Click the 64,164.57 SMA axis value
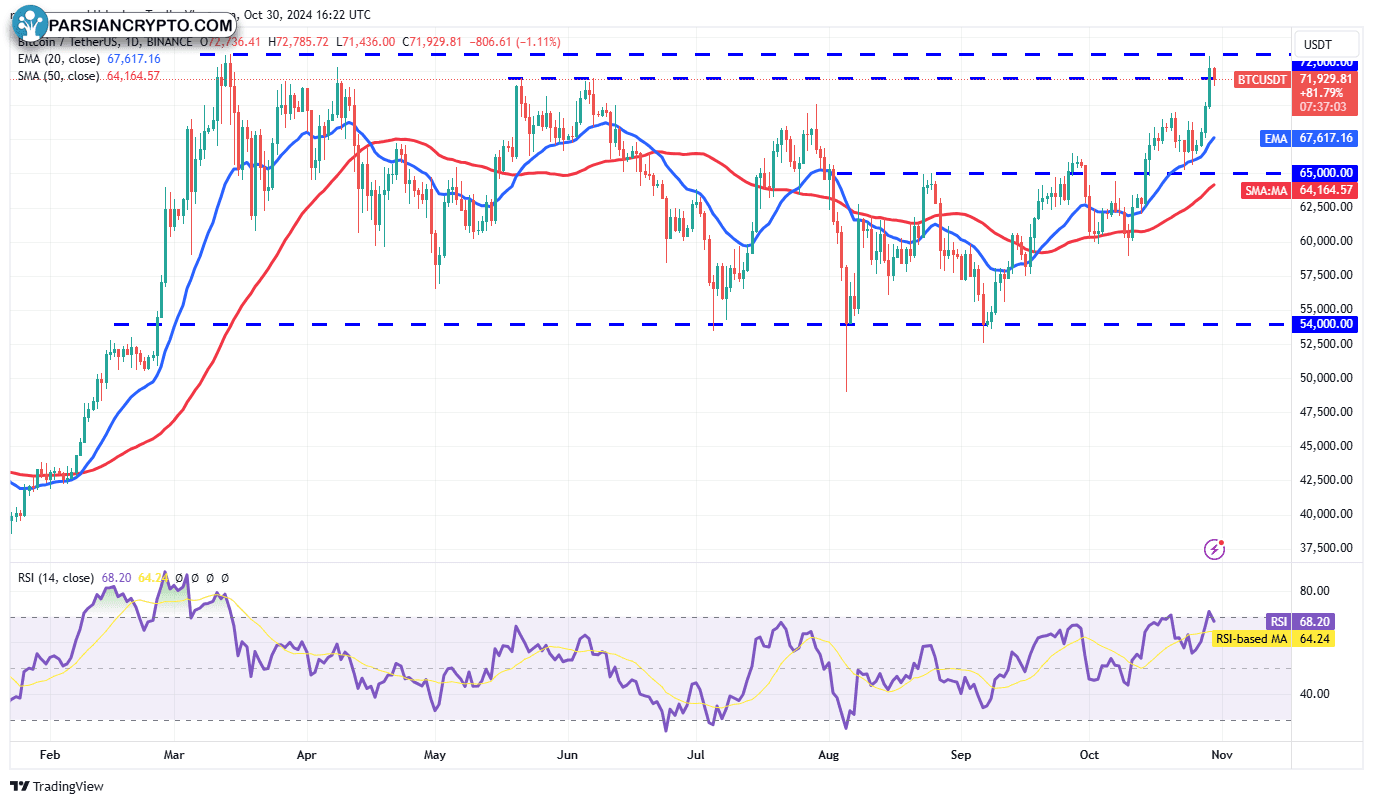Viewport: 1373px width, 804px height. tap(1326, 190)
